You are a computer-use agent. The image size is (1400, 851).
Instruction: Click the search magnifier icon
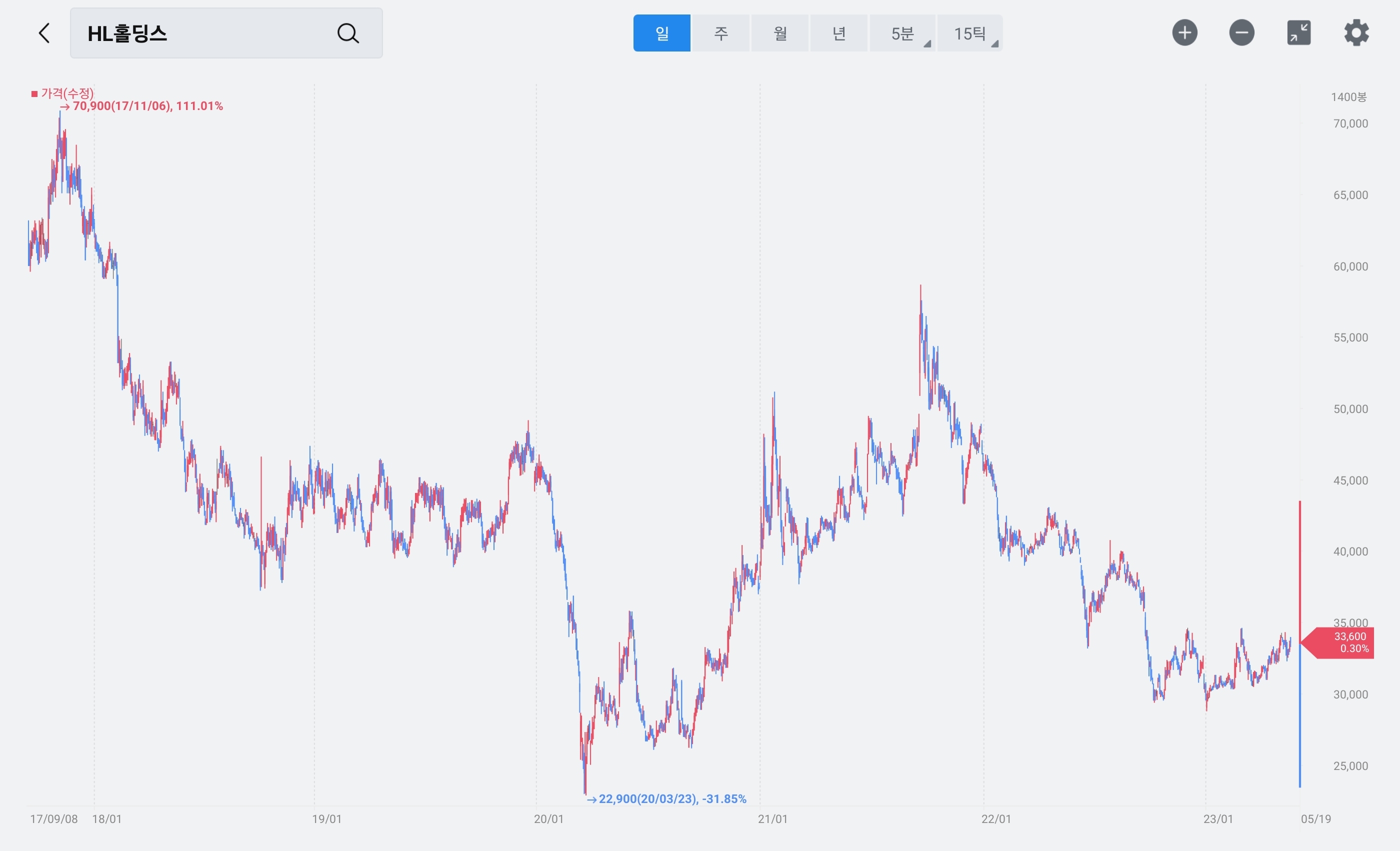[x=347, y=33]
